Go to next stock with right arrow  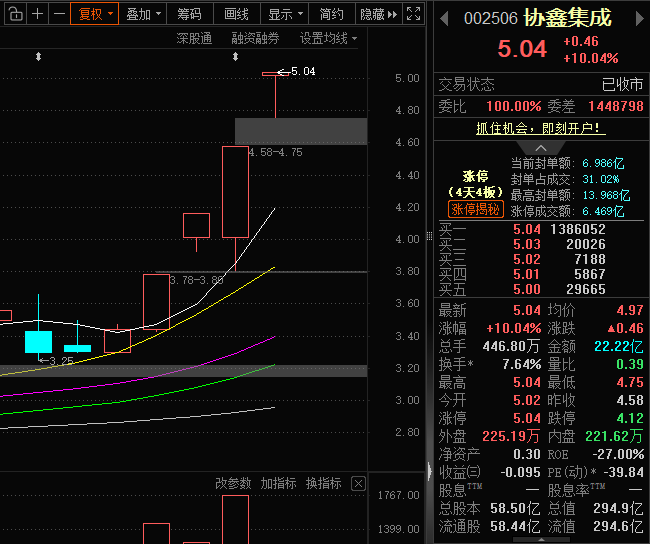click(x=640, y=19)
